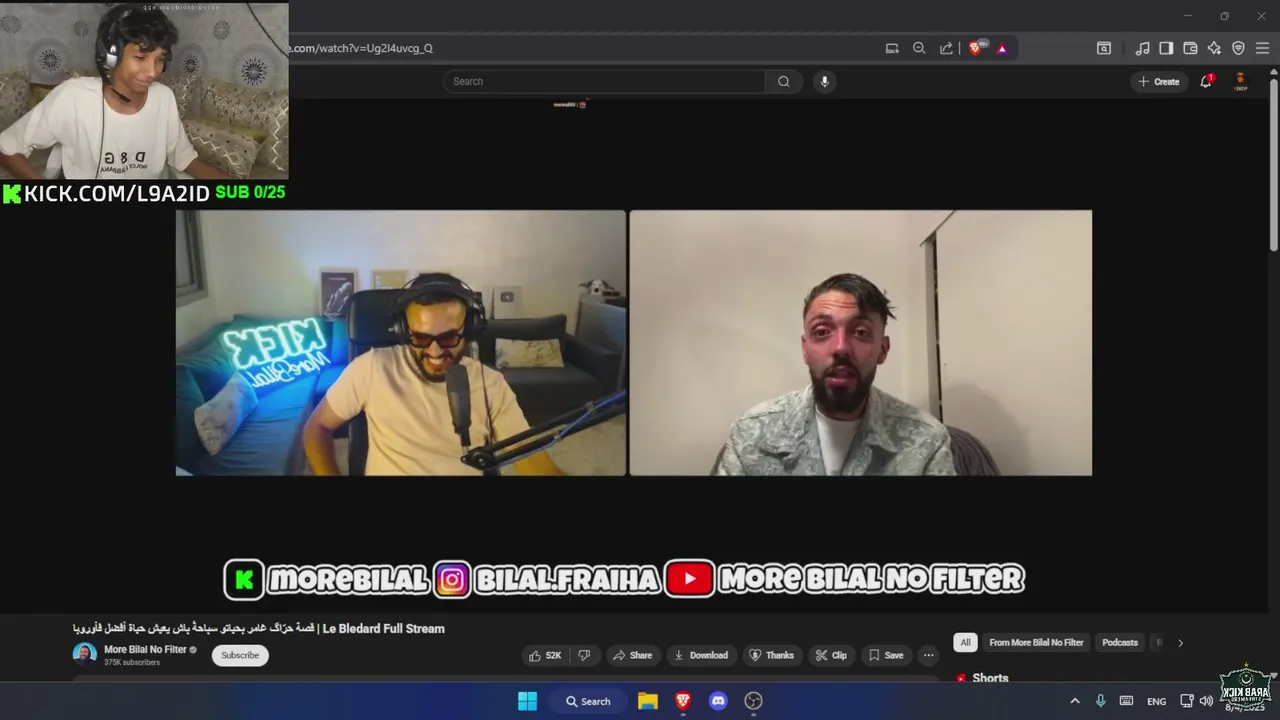Open more actions three-dot menu under video
1280x720 pixels.
click(x=928, y=655)
